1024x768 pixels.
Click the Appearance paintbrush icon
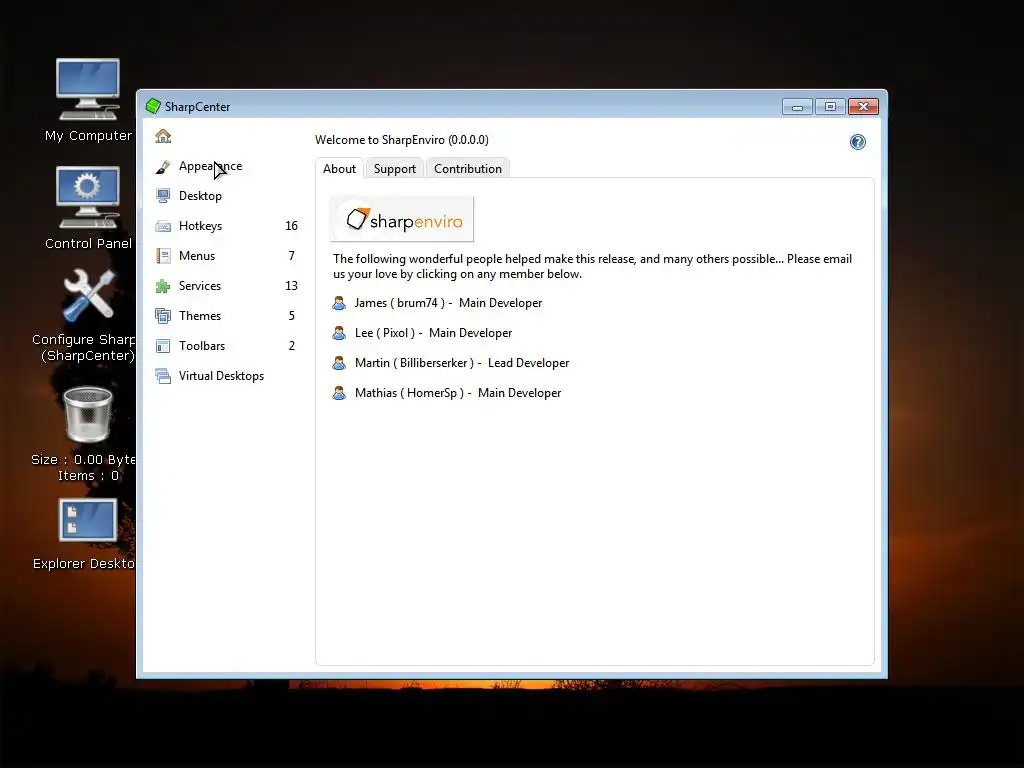point(163,167)
